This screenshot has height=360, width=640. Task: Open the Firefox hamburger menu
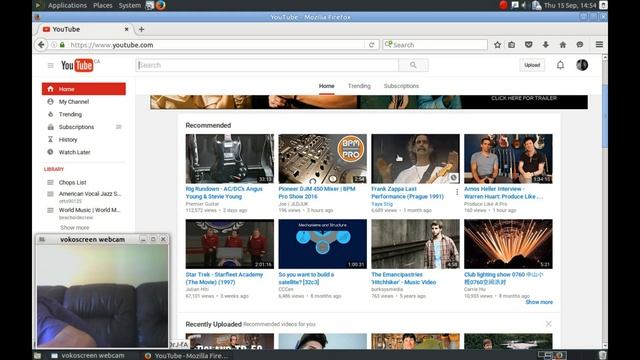coord(599,44)
